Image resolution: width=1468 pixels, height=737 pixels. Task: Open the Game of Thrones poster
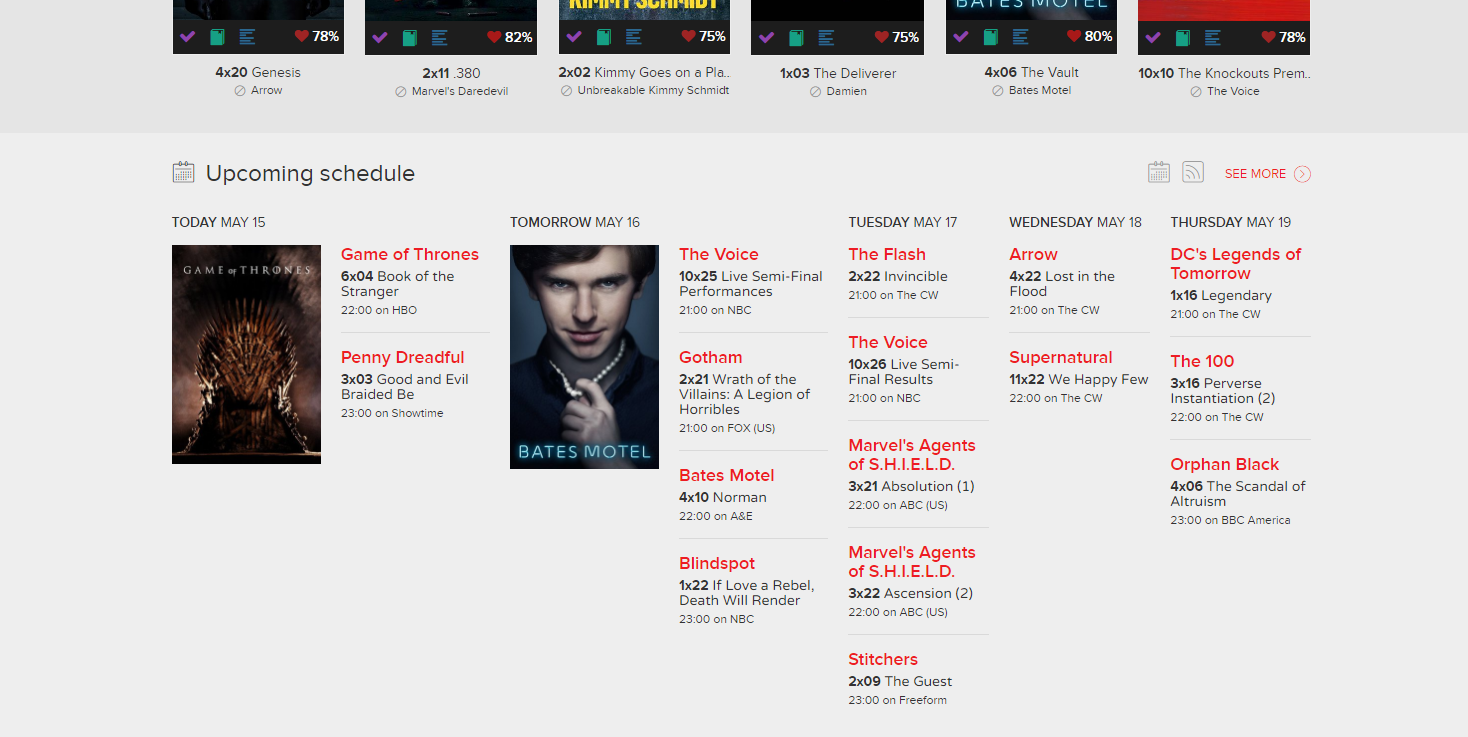[x=246, y=354]
